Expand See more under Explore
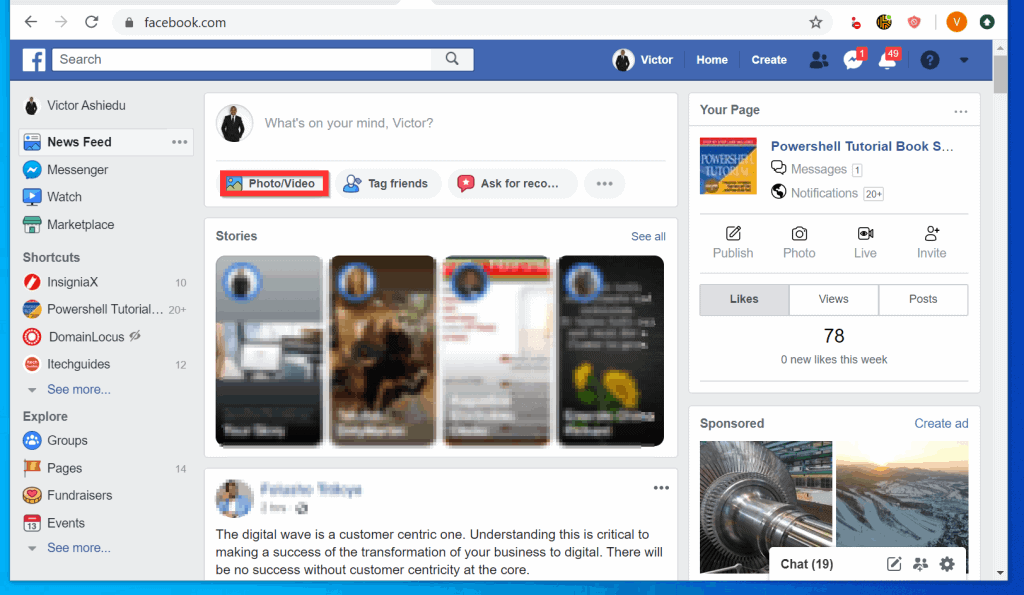This screenshot has width=1024, height=595. (78, 547)
